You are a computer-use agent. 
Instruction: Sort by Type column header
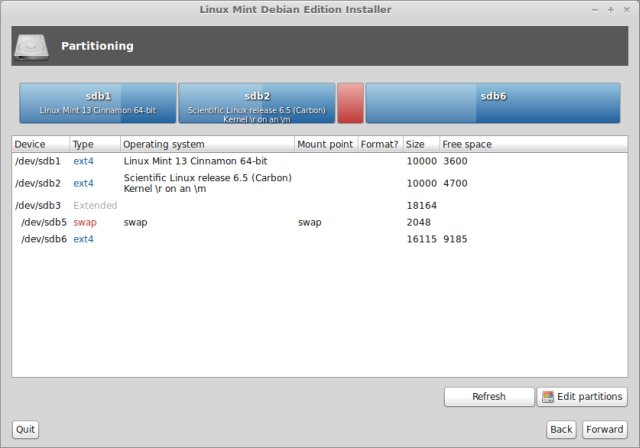(95, 144)
